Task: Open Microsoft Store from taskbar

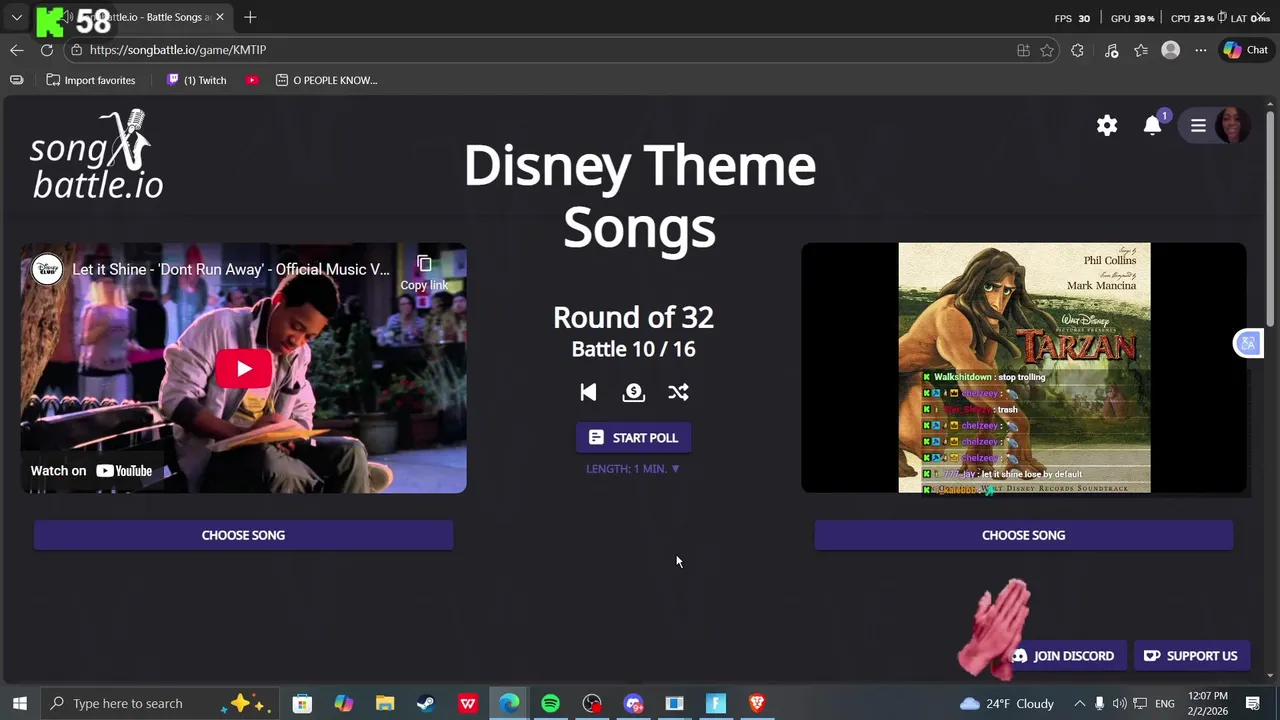Action: pyautogui.click(x=302, y=703)
